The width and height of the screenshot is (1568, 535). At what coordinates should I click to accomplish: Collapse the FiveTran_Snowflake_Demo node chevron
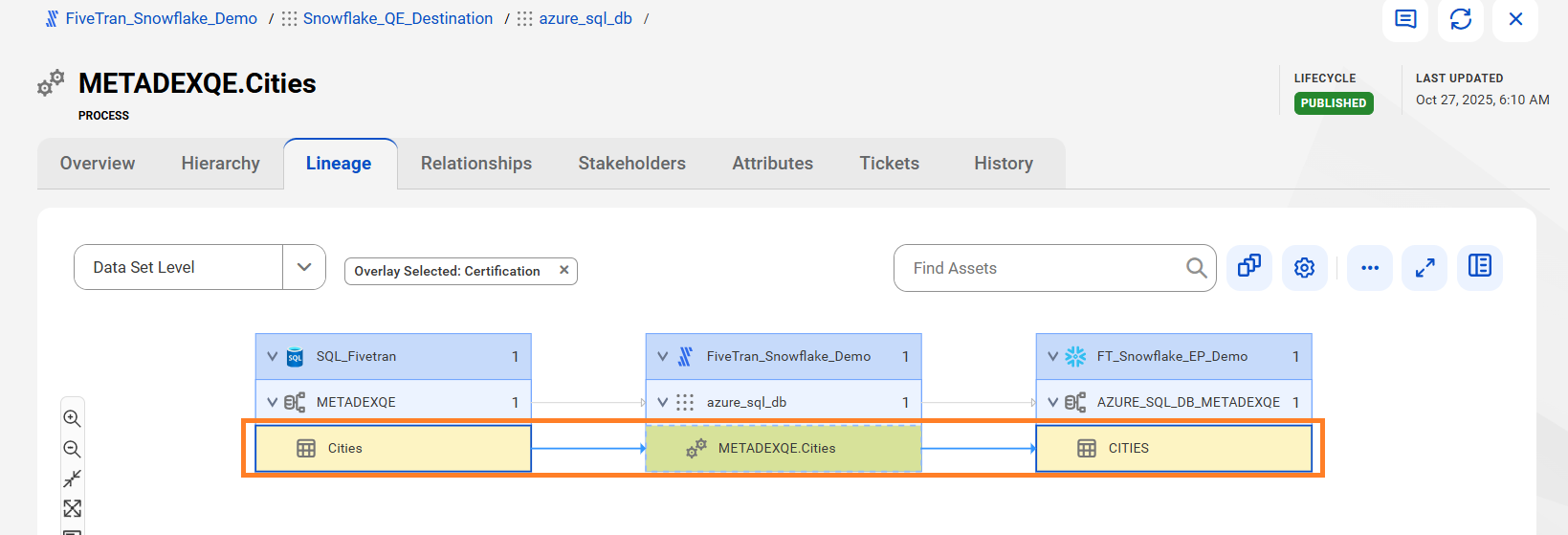[663, 356]
